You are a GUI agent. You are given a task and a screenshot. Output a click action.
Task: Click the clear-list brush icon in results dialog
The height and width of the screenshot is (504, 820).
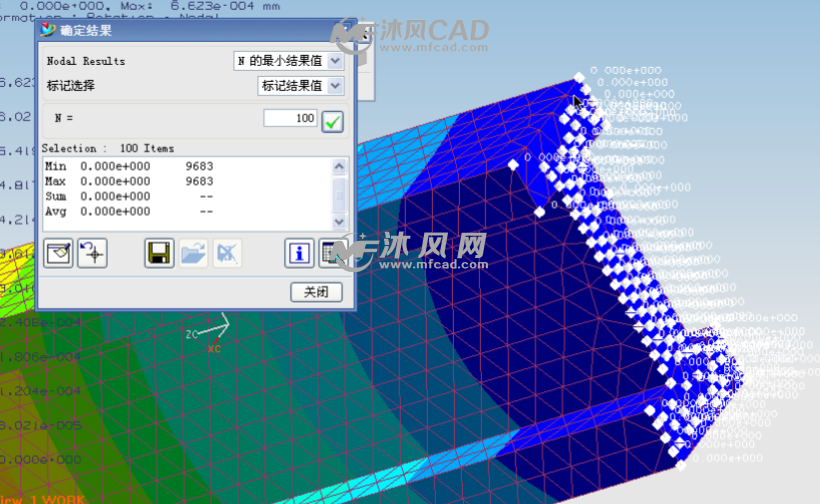coord(58,254)
